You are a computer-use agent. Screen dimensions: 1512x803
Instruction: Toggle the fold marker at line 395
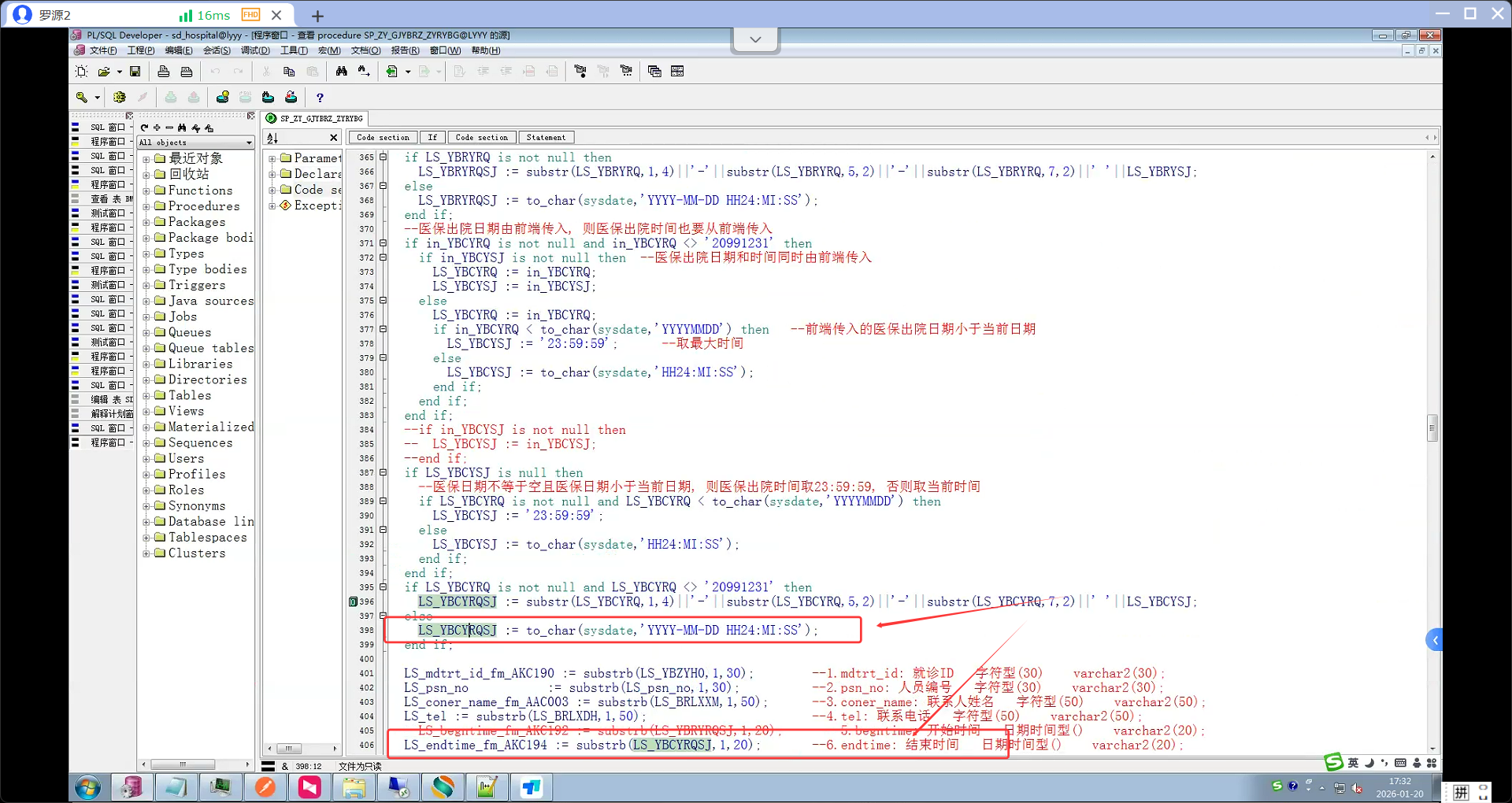pos(384,587)
